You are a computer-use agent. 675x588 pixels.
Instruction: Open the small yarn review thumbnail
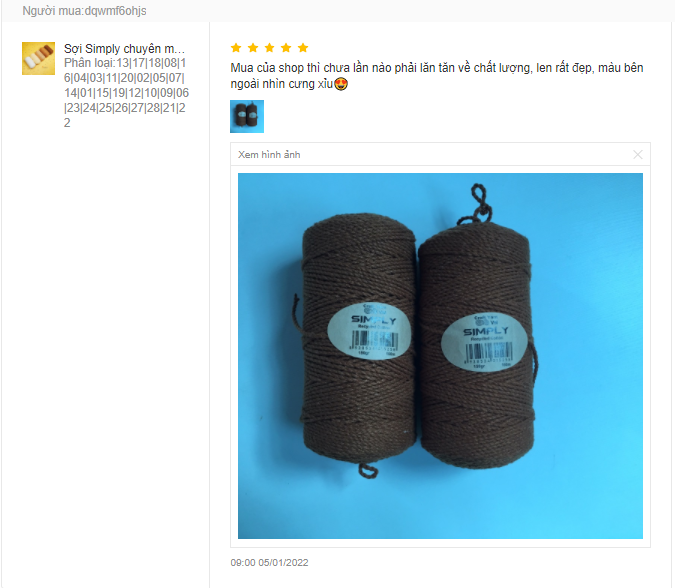point(247,117)
